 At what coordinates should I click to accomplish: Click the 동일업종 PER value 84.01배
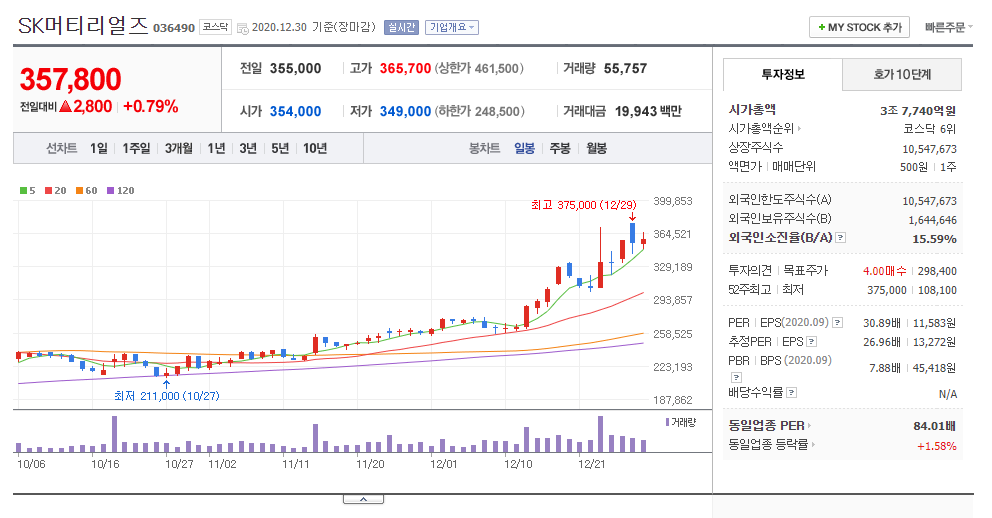(x=934, y=426)
